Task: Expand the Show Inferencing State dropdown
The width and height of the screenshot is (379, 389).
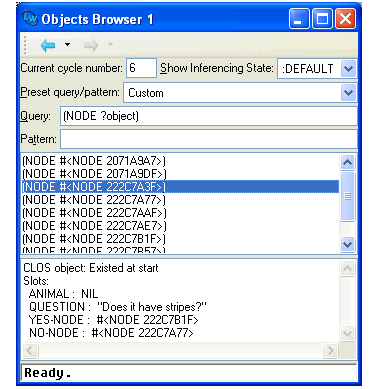Action: tap(348, 69)
